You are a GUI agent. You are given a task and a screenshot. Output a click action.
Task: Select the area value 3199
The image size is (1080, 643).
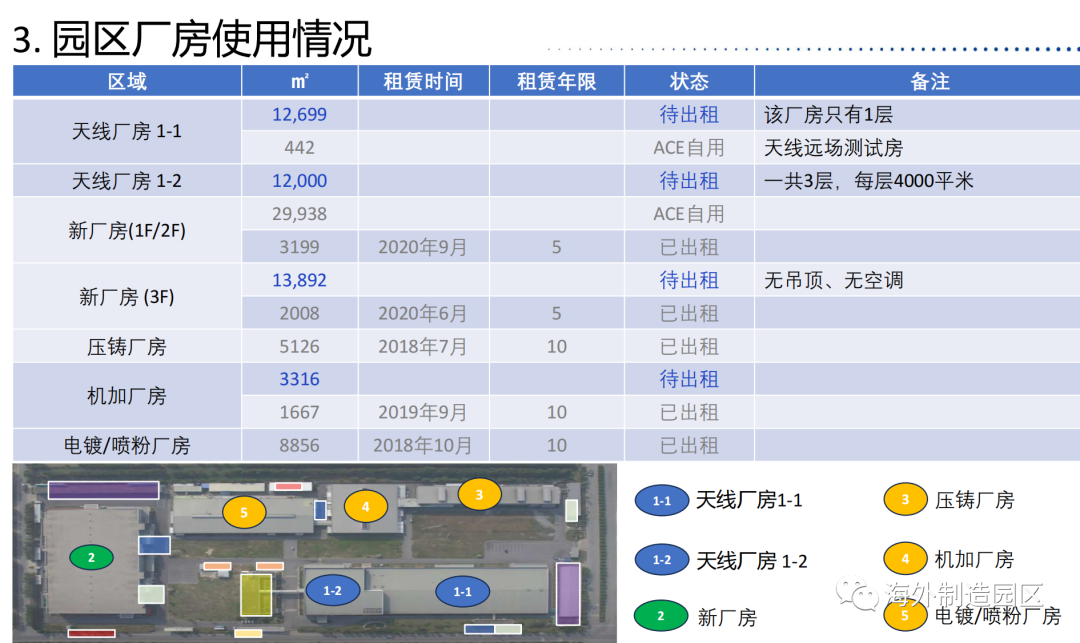tap(300, 246)
